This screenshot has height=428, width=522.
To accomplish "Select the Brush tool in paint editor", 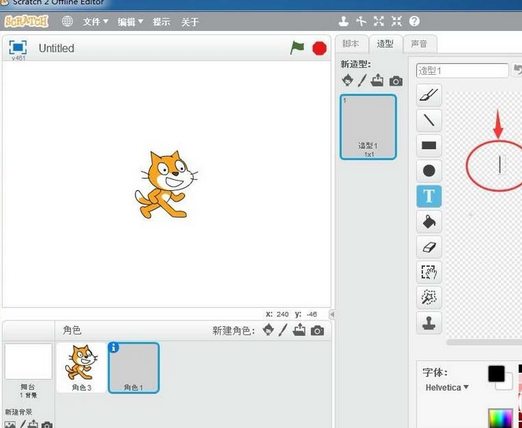I will (x=429, y=95).
